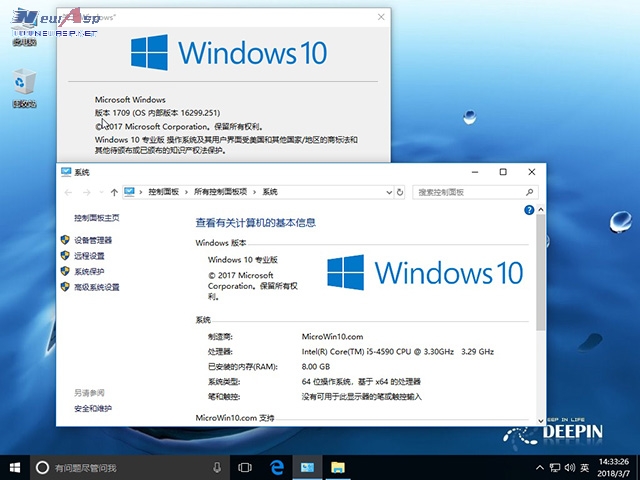Image resolution: width=640 pixels, height=480 pixels.
Task: Open 高级系统设置 advanced system settings
Action: (96, 287)
